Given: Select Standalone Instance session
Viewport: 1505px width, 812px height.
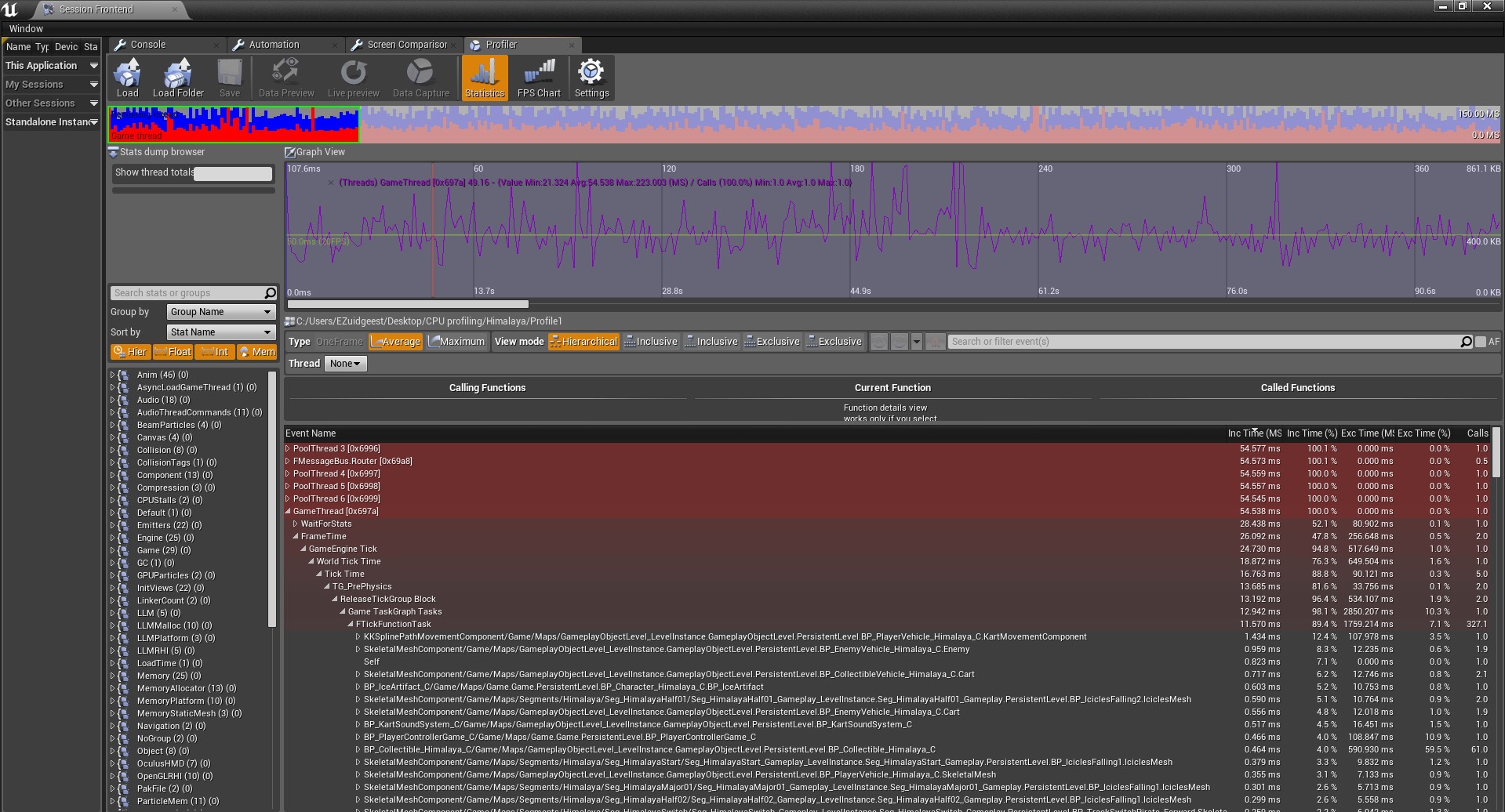Looking at the screenshot, I should click(52, 122).
